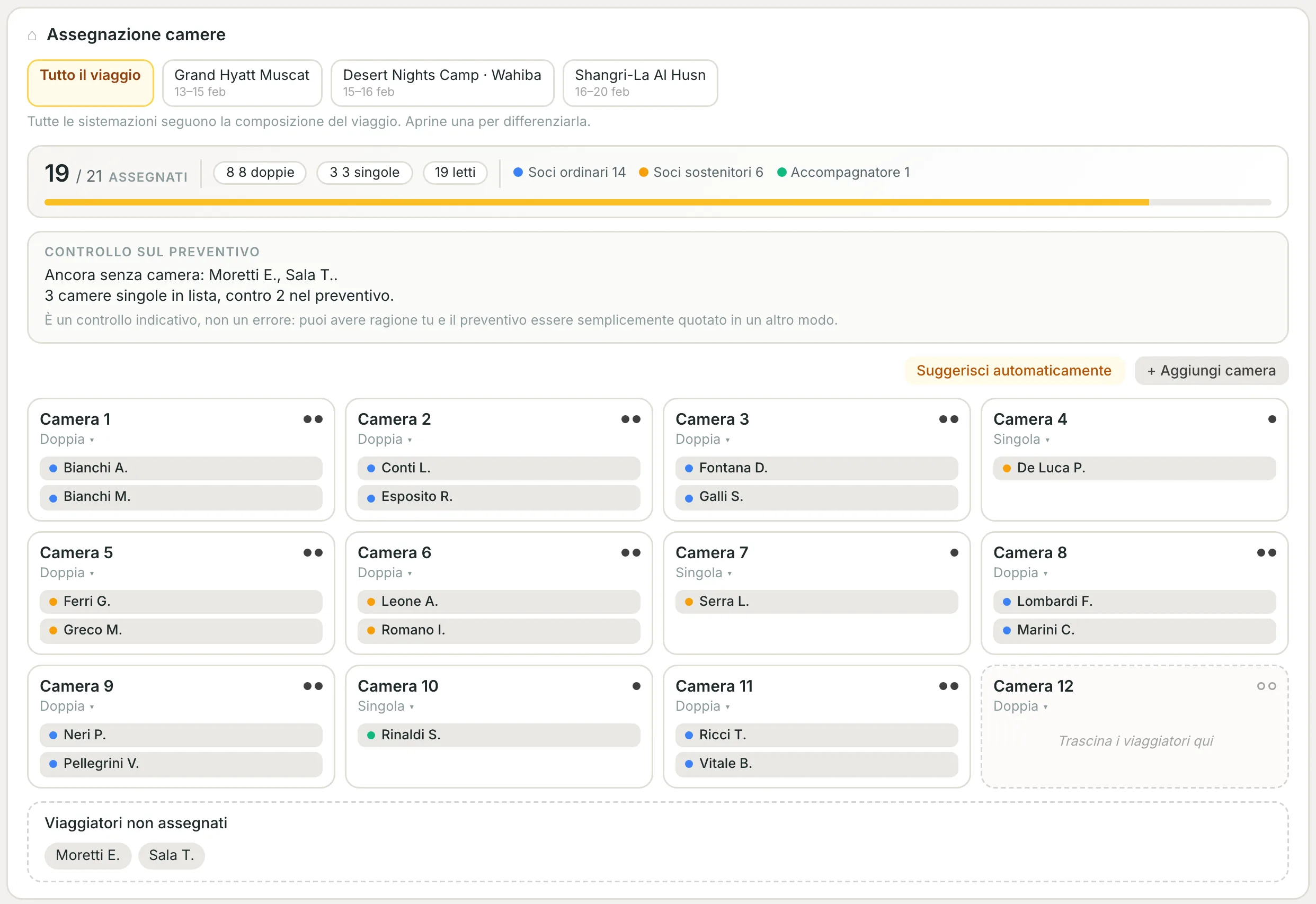Click Suggerisci automaticamente button
Viewport: 1316px width, 904px height.
click(x=1013, y=370)
